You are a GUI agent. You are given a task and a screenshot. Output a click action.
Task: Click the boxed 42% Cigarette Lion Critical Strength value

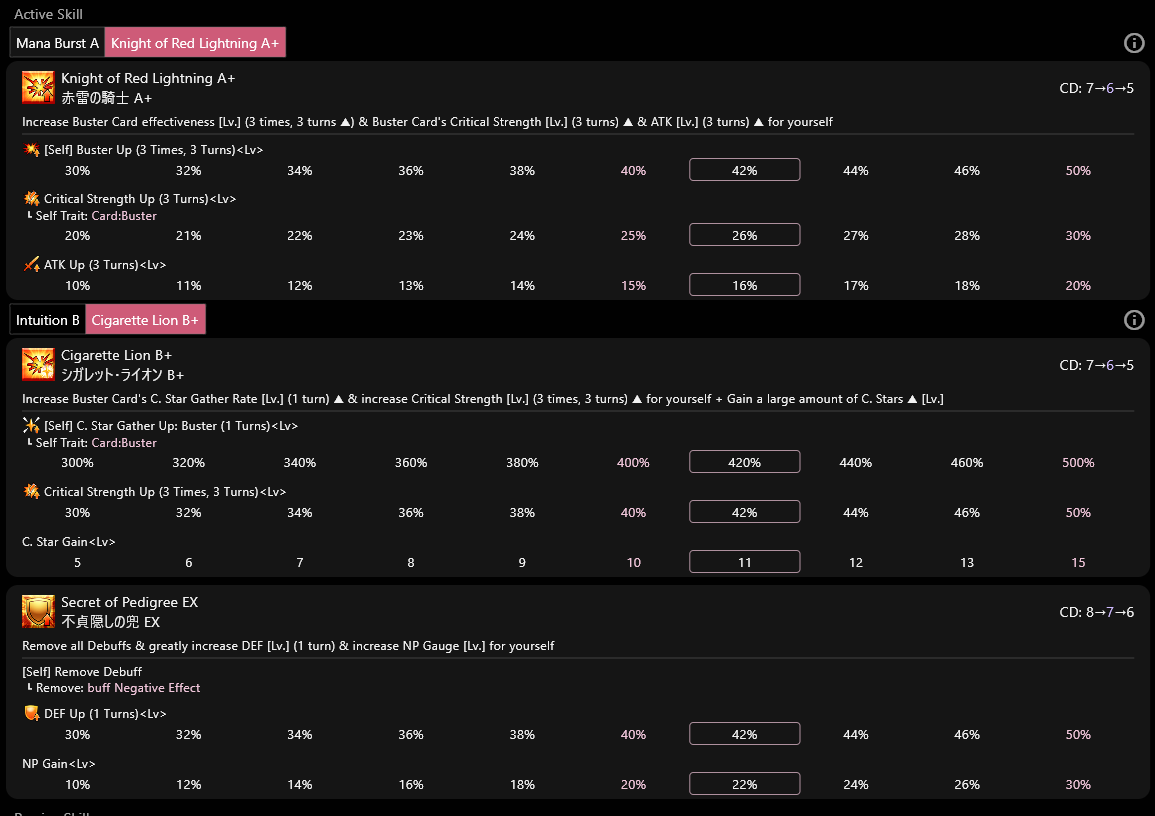[745, 513]
